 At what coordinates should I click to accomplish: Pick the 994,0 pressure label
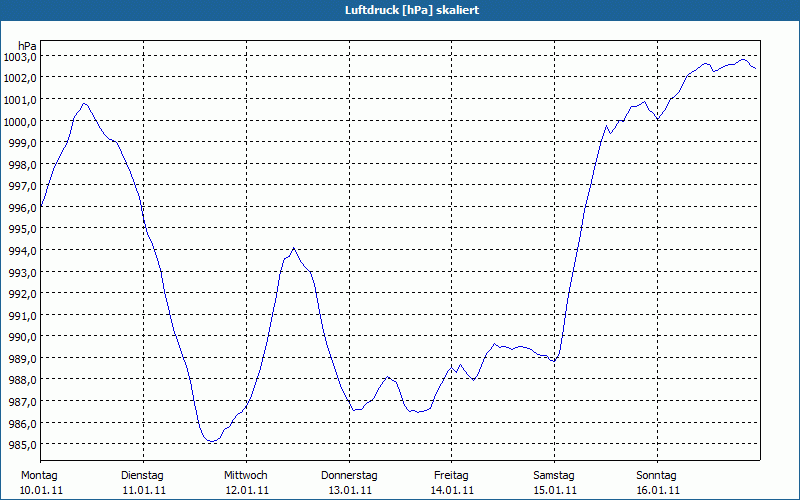(22, 251)
